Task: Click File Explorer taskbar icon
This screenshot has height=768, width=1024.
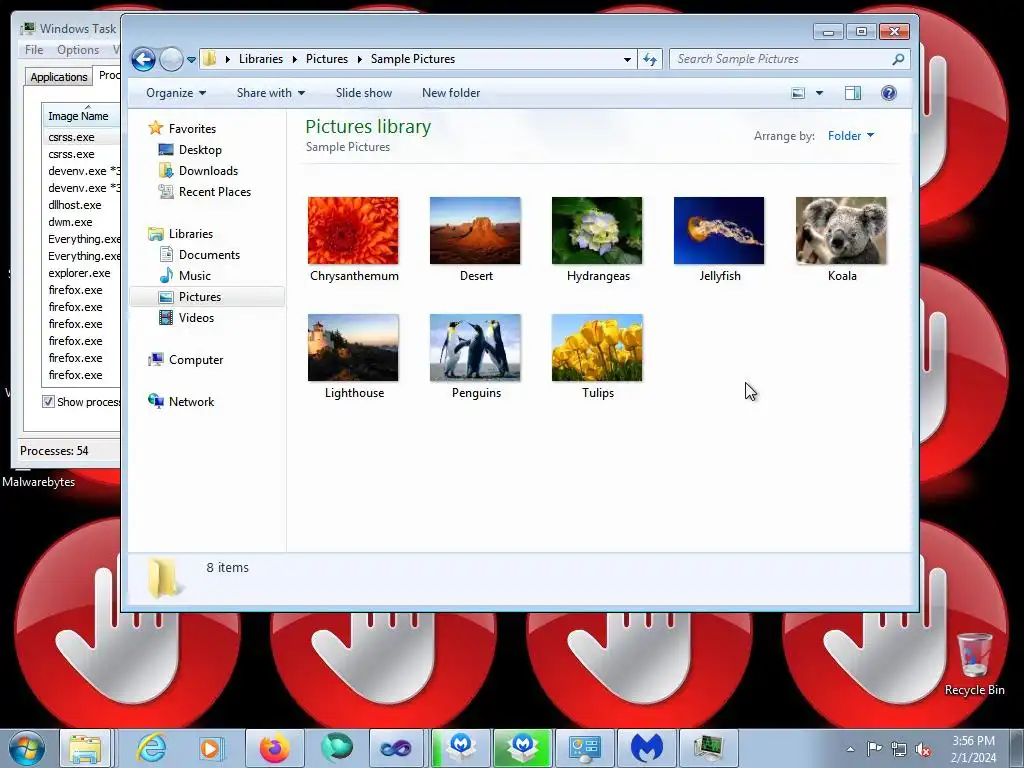Action: (x=86, y=748)
